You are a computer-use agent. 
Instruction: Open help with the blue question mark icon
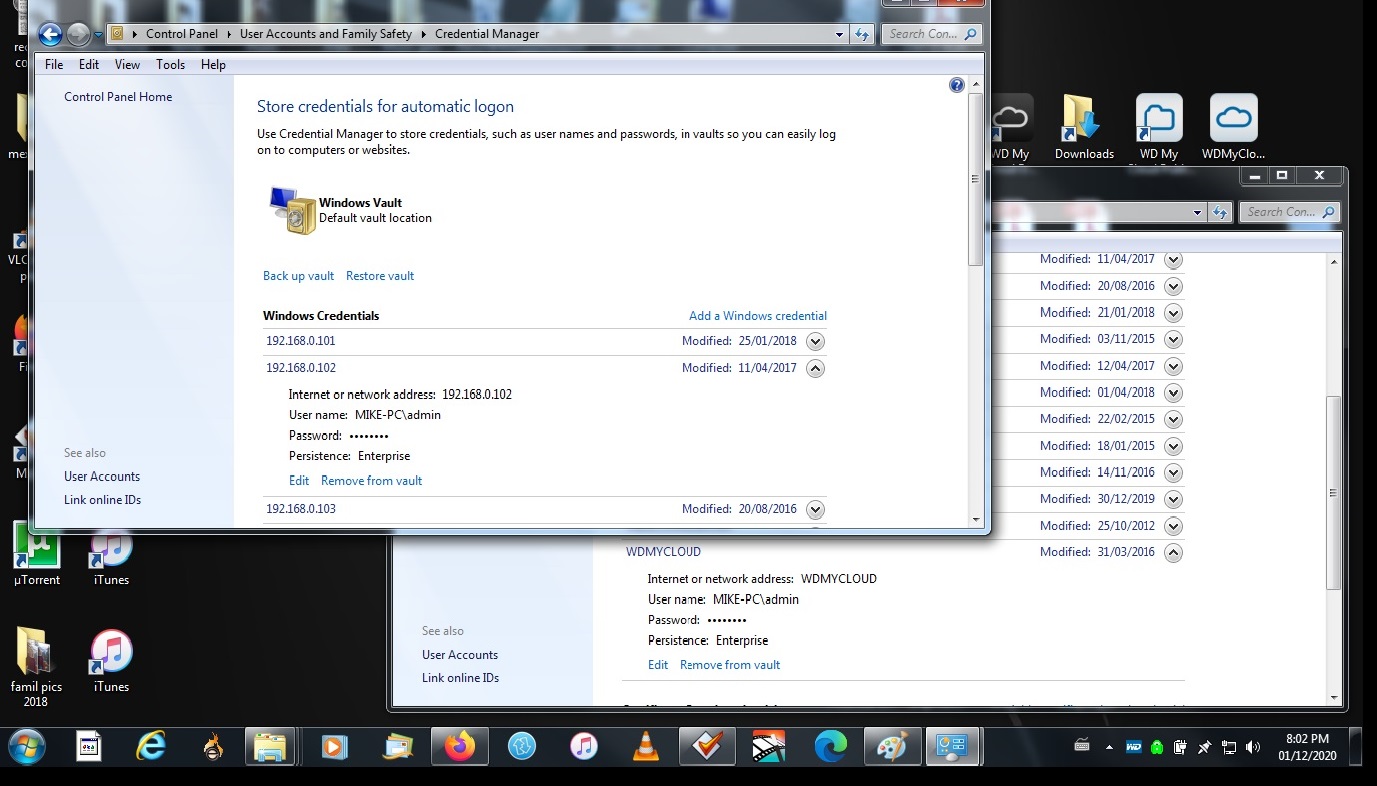[x=956, y=86]
